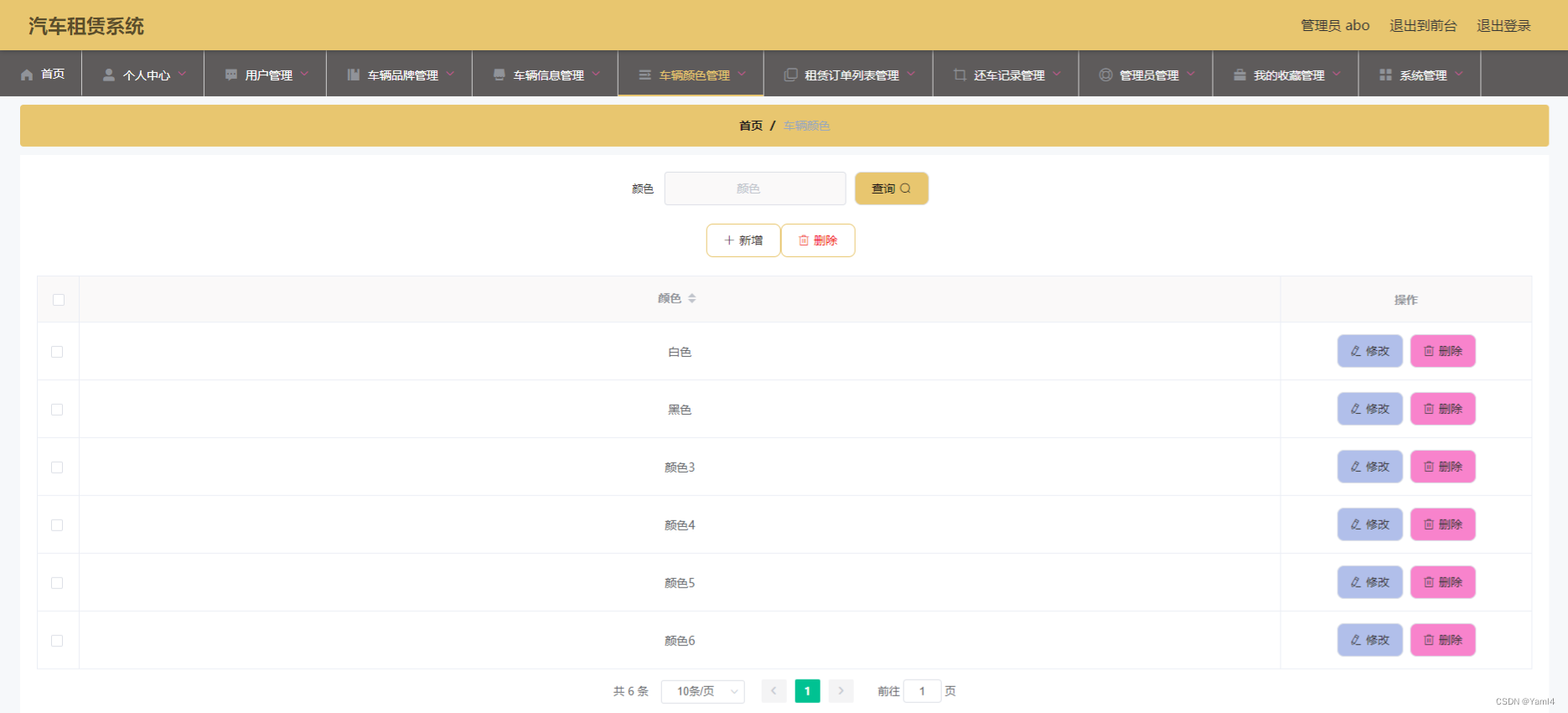Click the briefcase icon beside 我的收藏管理
Image resolution: width=1568 pixels, height=713 pixels.
(1239, 75)
